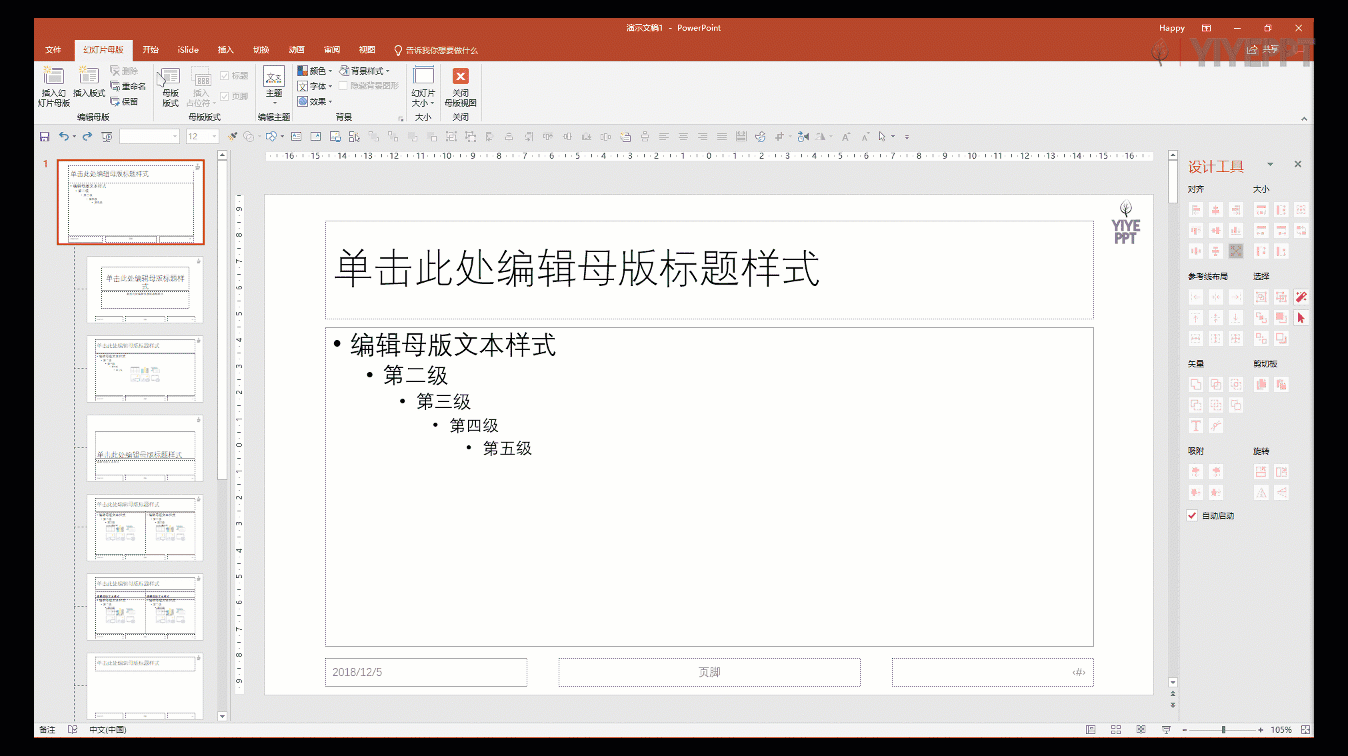Expand the 背景样式 background styles dropdown
Screen dimensions: 1348x756
364,71
